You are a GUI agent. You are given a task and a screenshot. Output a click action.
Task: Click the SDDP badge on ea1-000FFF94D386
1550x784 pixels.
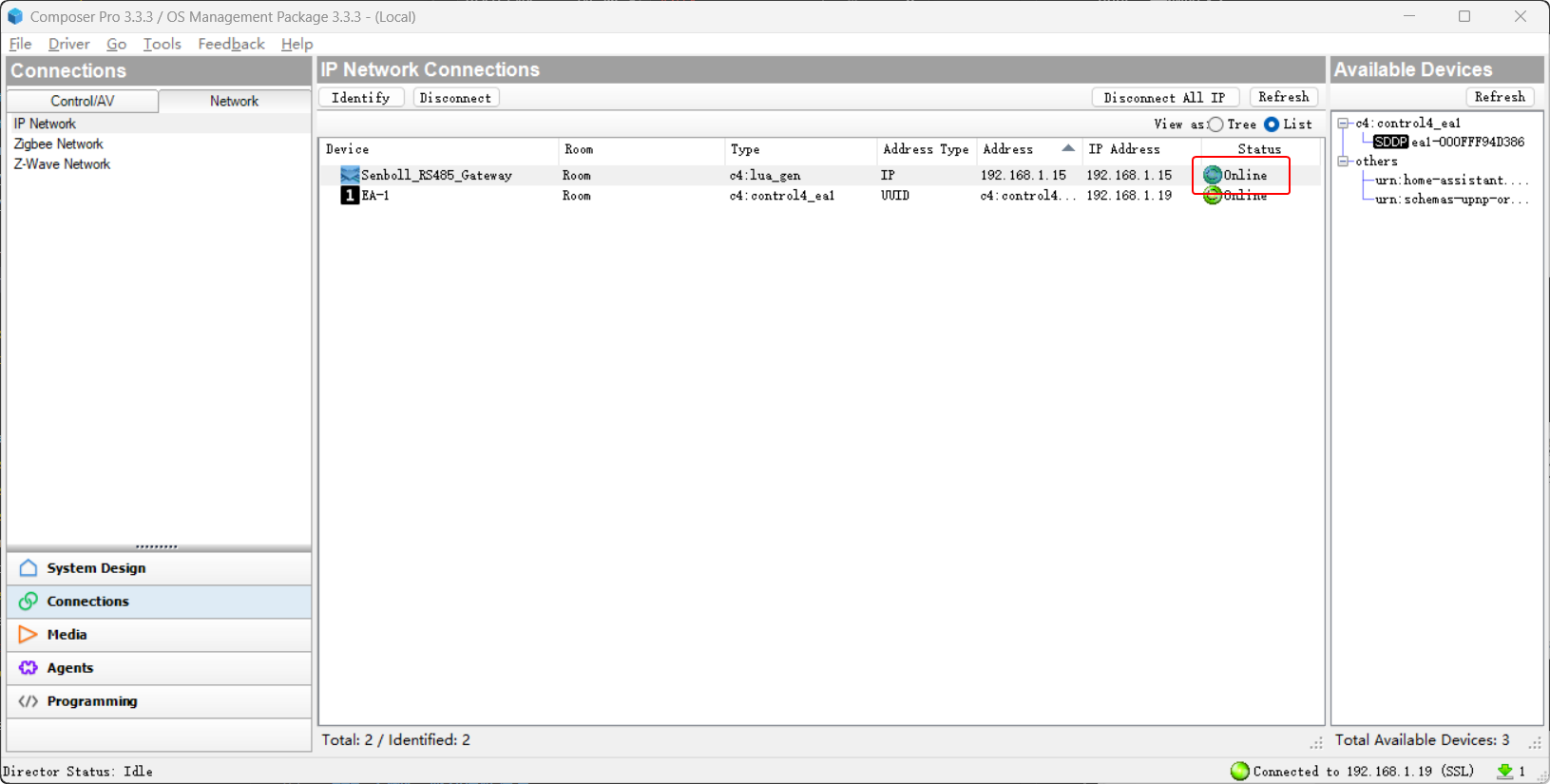click(x=1390, y=142)
